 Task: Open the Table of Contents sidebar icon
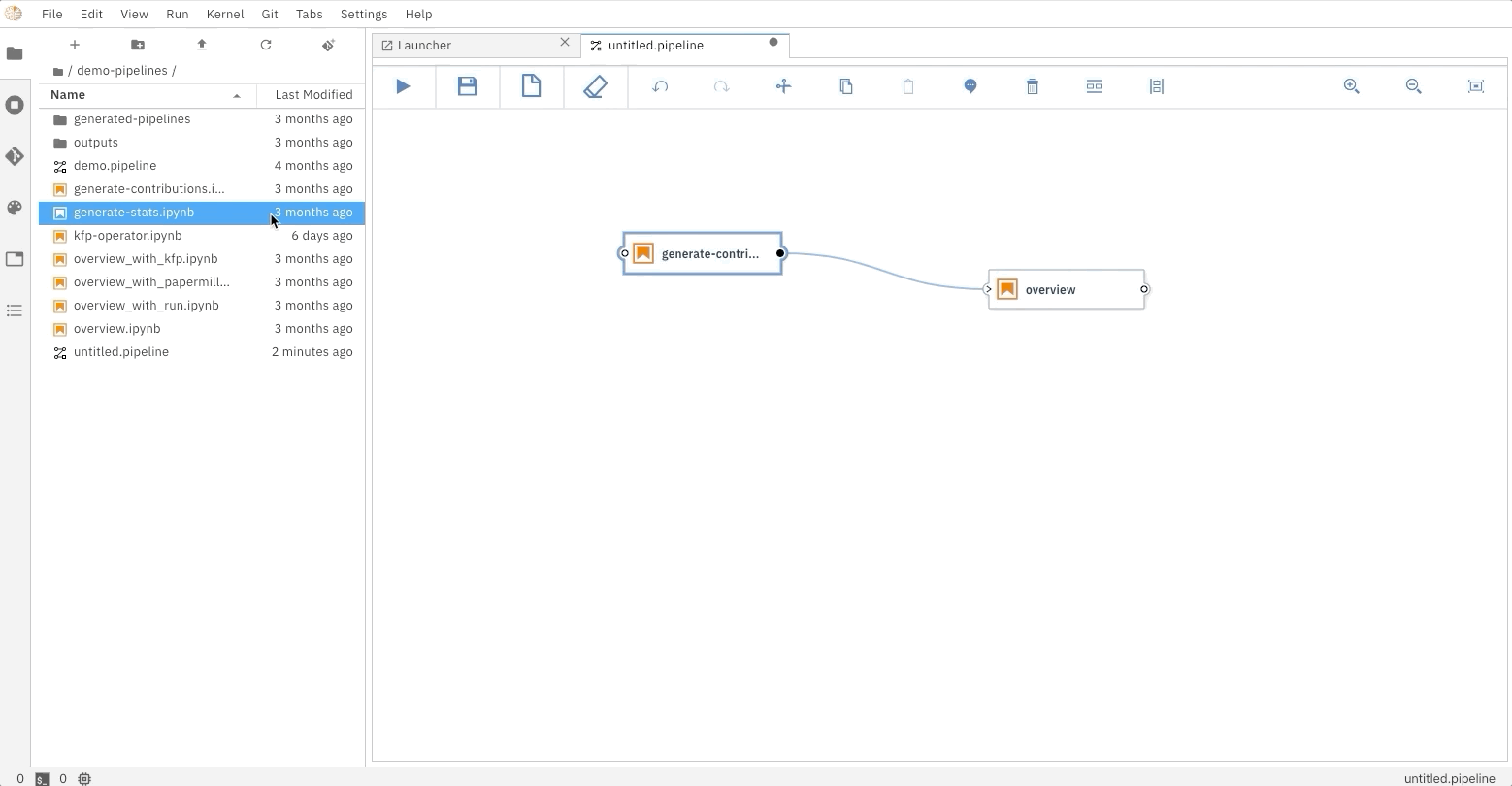(15, 311)
